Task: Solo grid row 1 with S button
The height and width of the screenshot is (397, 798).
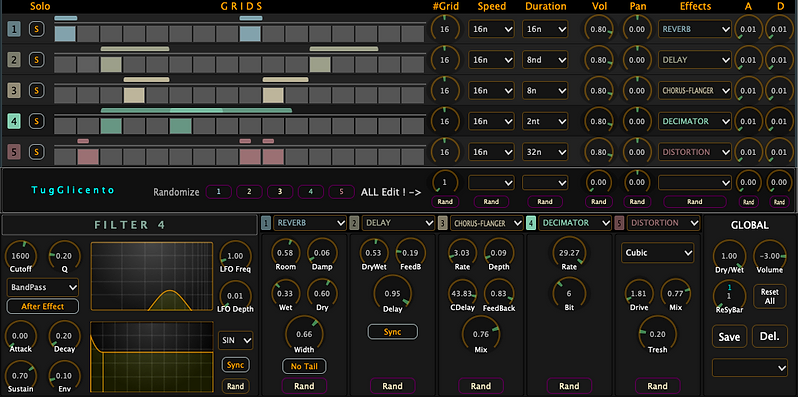Action: (36, 30)
